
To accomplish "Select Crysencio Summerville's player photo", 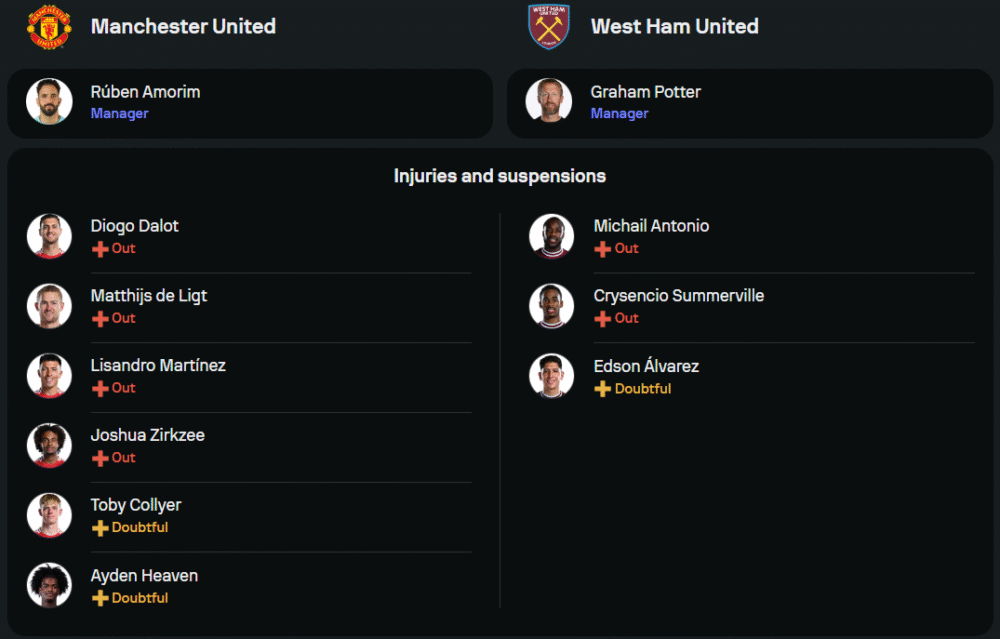I will tap(551, 306).
